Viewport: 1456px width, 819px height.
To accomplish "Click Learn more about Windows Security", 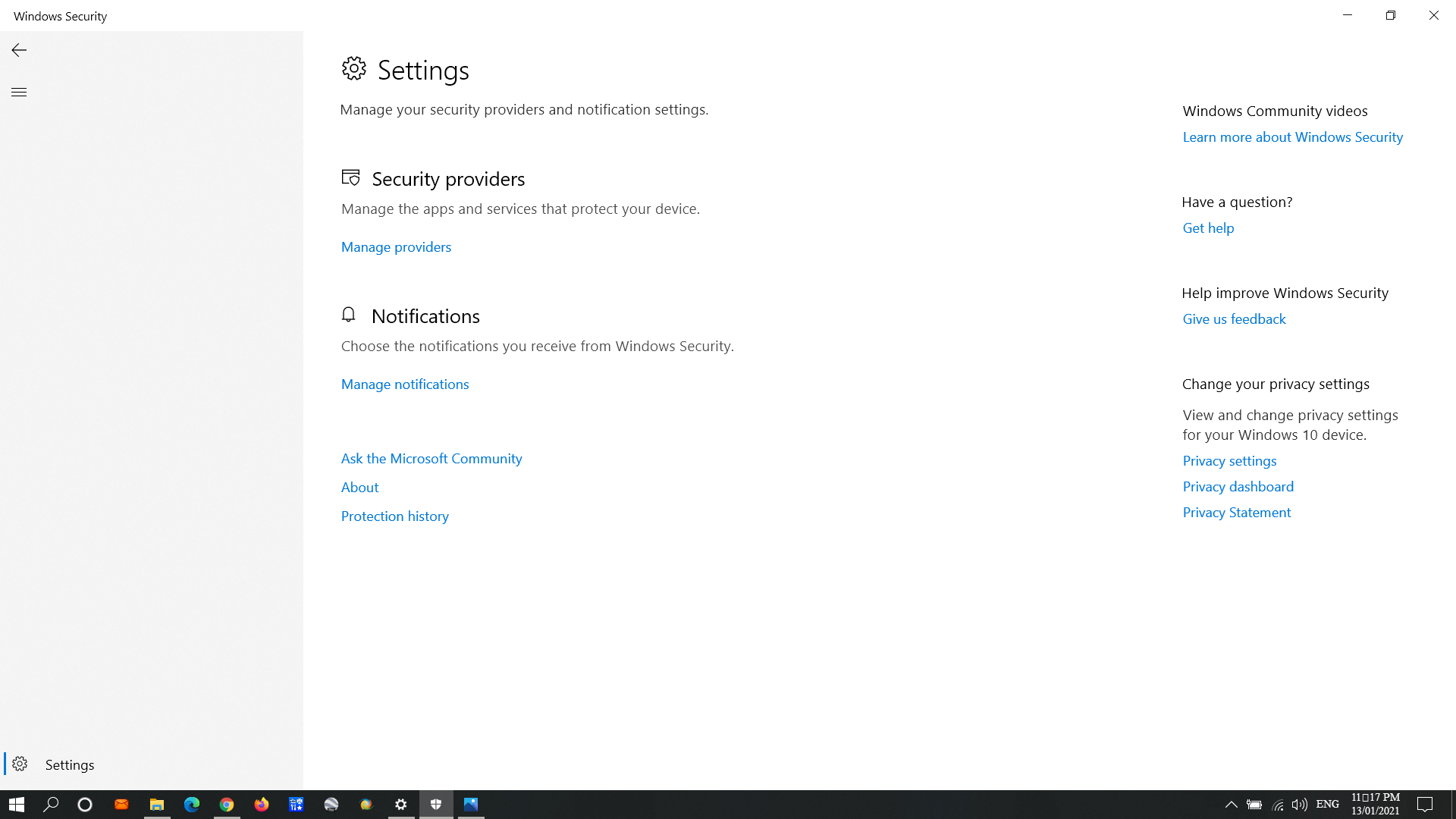I will tap(1292, 137).
